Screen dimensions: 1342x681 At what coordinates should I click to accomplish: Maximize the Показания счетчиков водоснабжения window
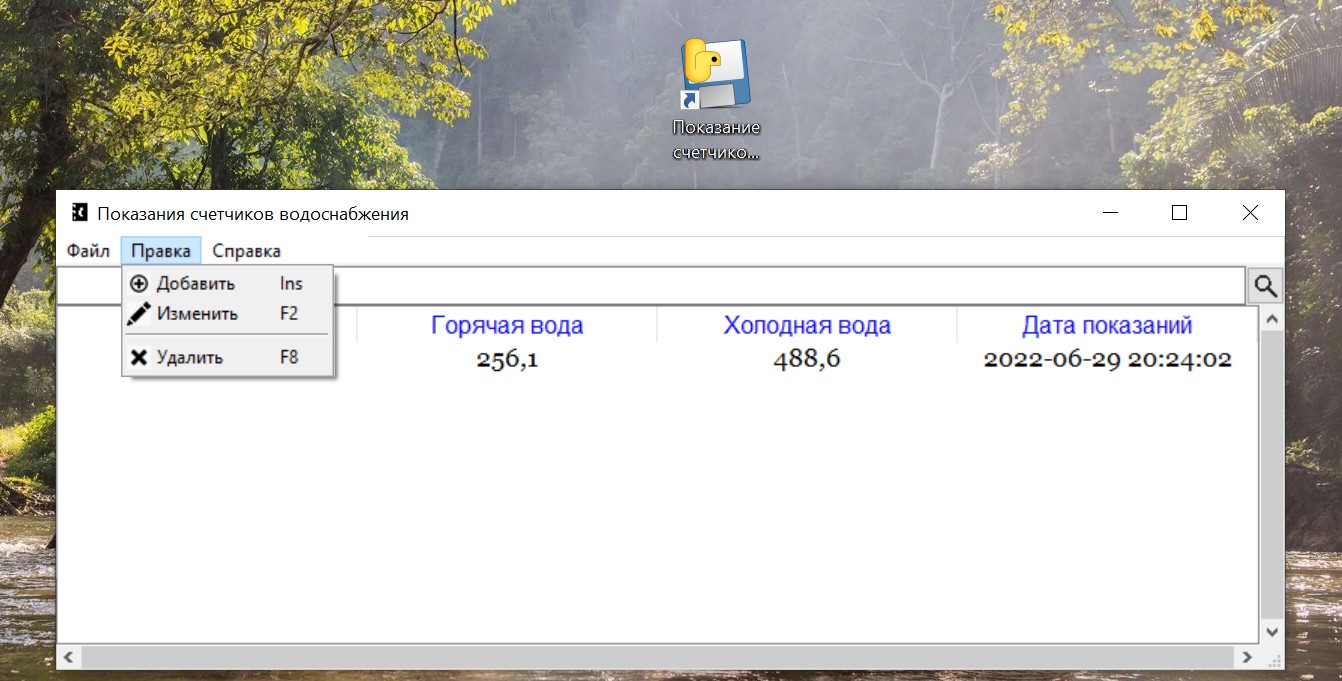1179,213
